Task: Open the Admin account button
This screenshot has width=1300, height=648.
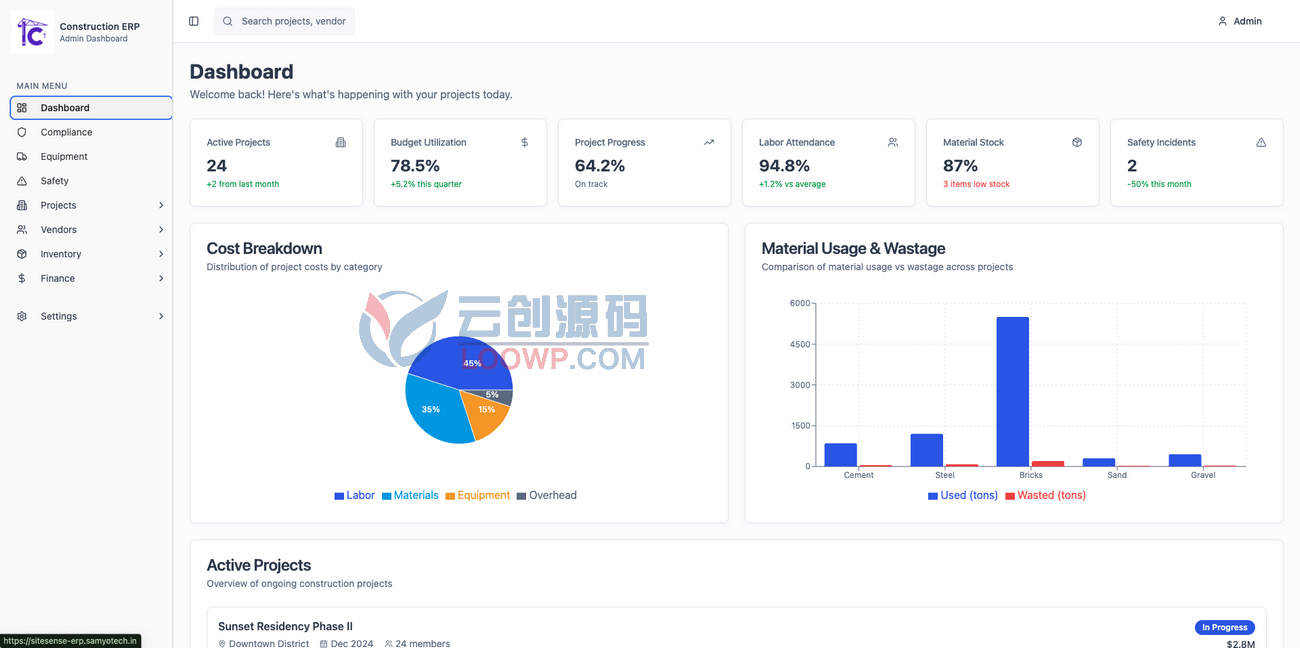Action: [x=1239, y=21]
